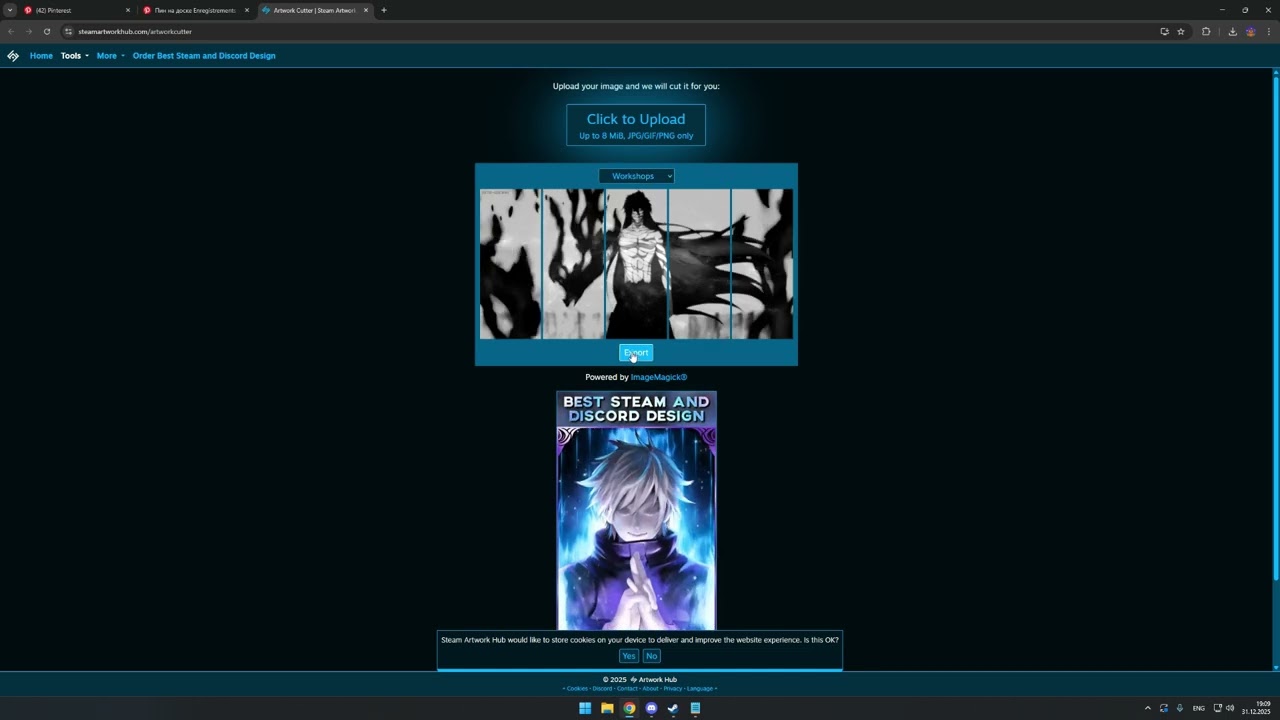The width and height of the screenshot is (1280, 720).
Task: Open Windows Start menu
Action: coord(585,708)
